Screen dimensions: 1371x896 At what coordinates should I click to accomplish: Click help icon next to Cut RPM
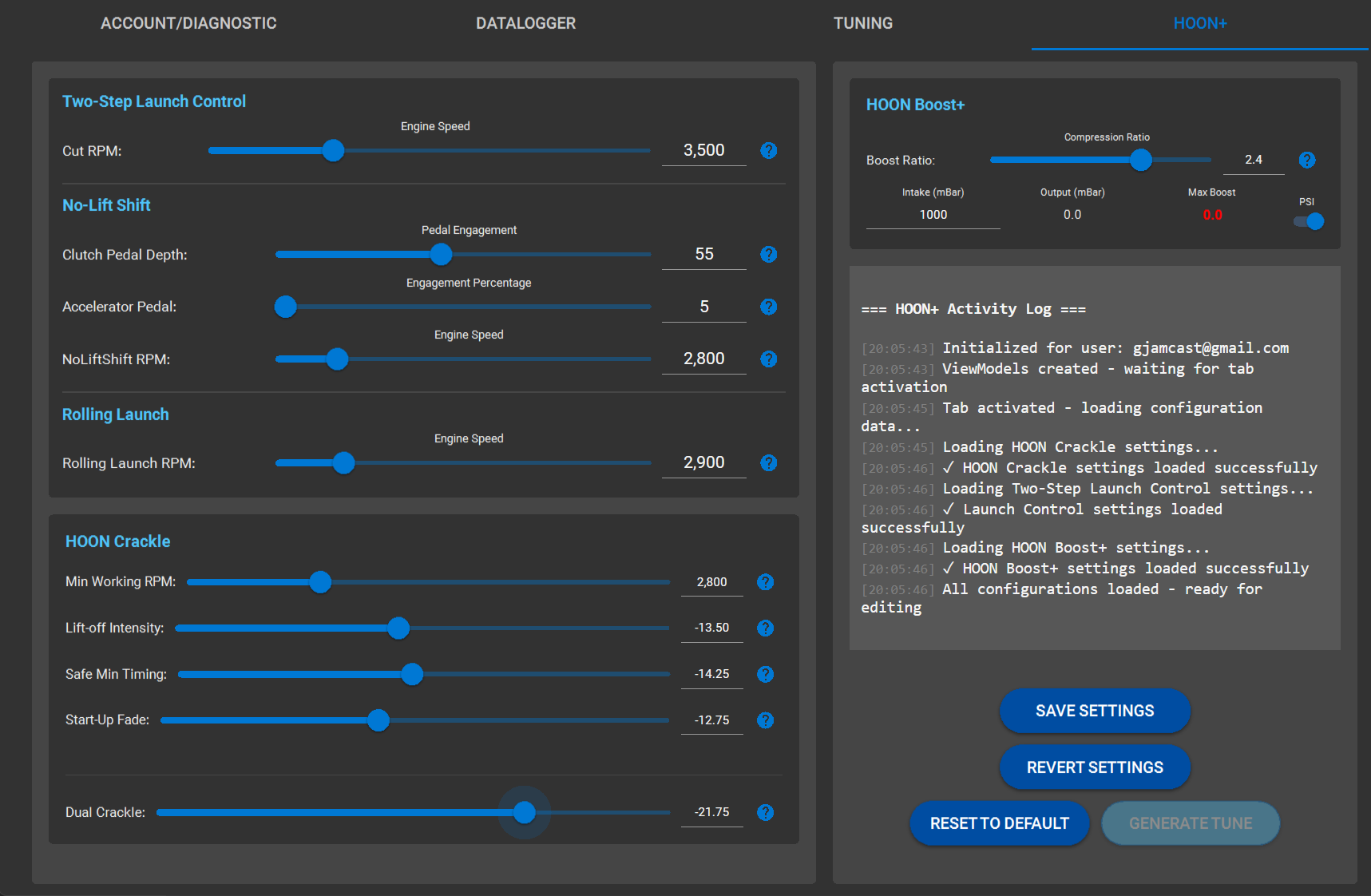768,151
